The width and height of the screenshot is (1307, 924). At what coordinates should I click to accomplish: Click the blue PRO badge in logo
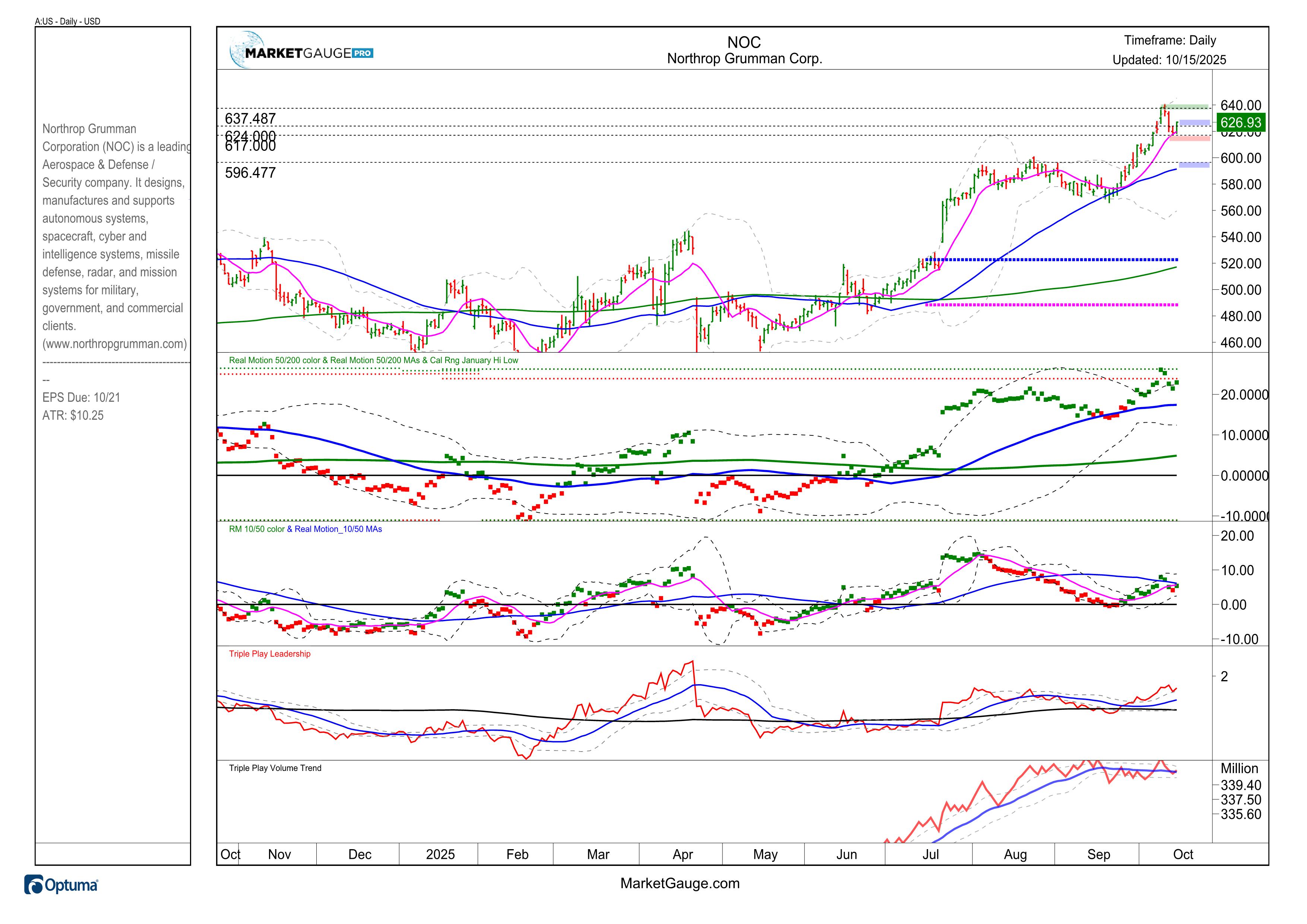click(x=363, y=54)
